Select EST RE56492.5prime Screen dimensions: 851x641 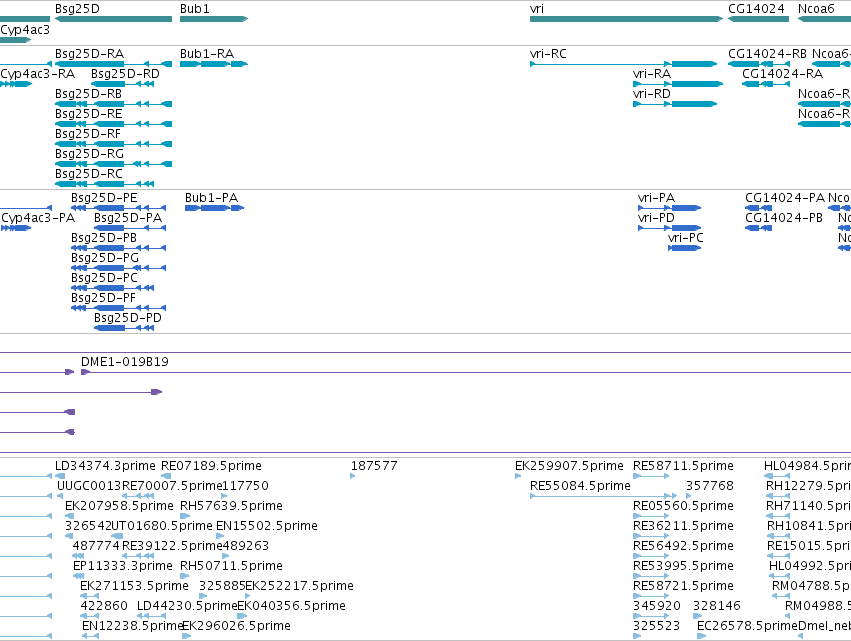click(x=651, y=556)
